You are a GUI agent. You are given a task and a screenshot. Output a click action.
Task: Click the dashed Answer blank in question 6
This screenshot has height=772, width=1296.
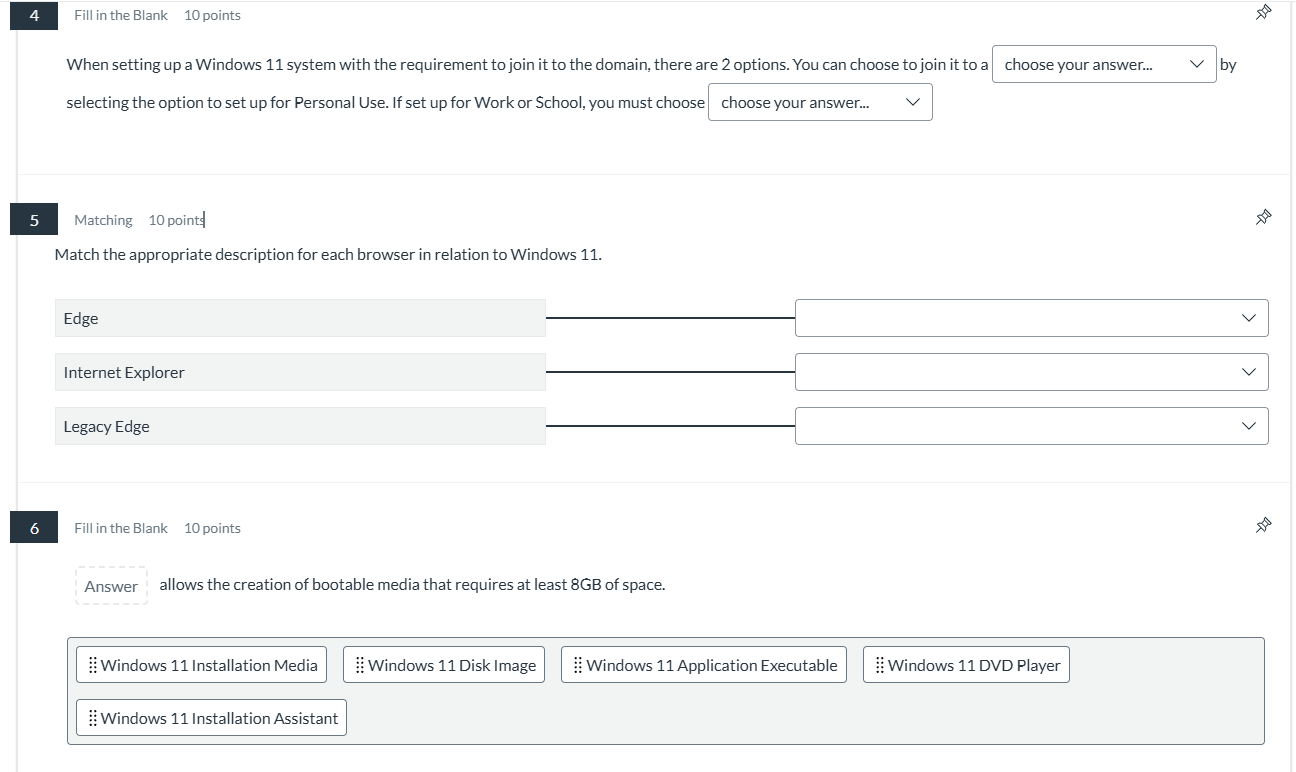(x=111, y=586)
